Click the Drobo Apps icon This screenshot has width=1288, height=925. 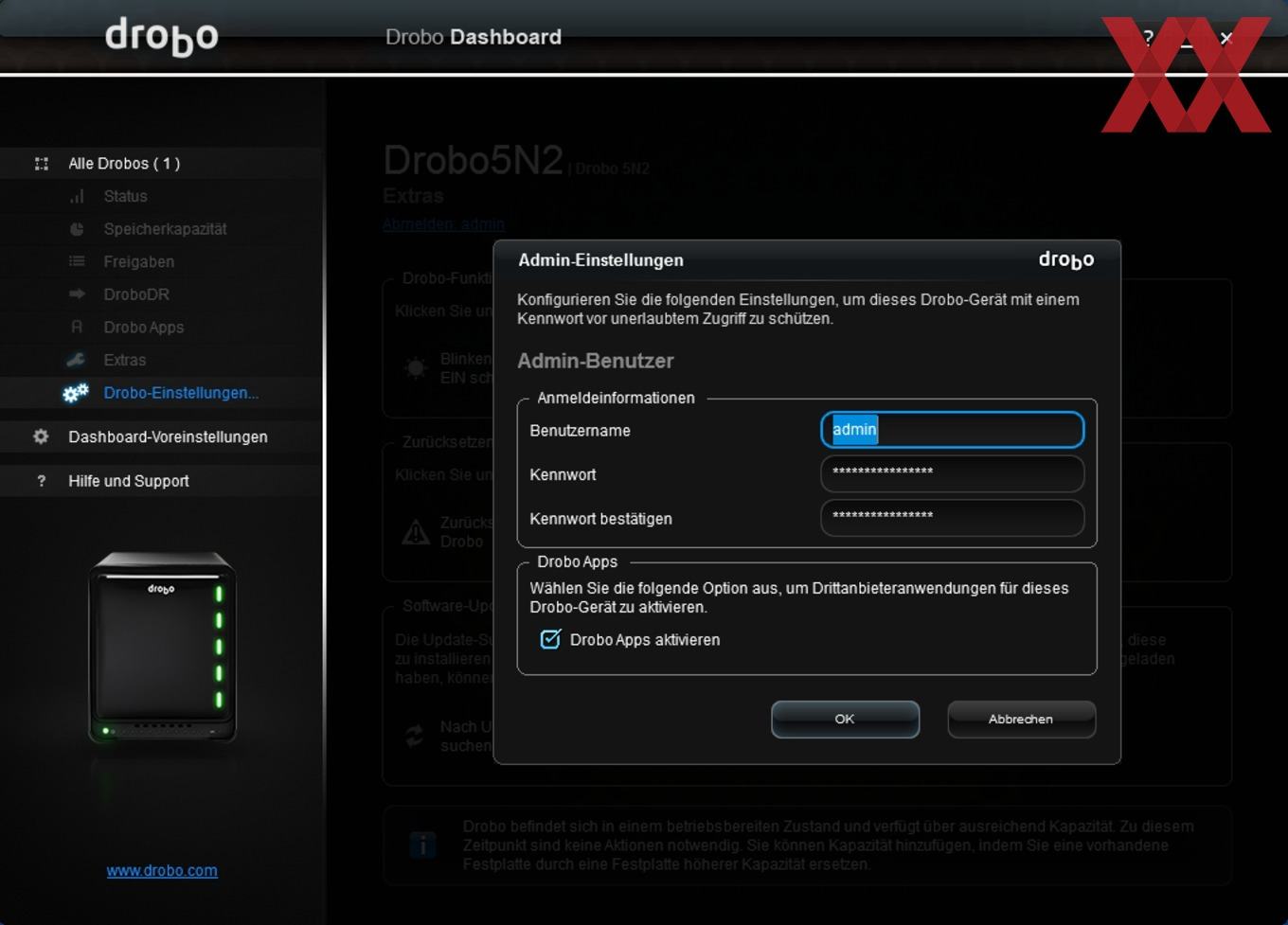coord(77,327)
